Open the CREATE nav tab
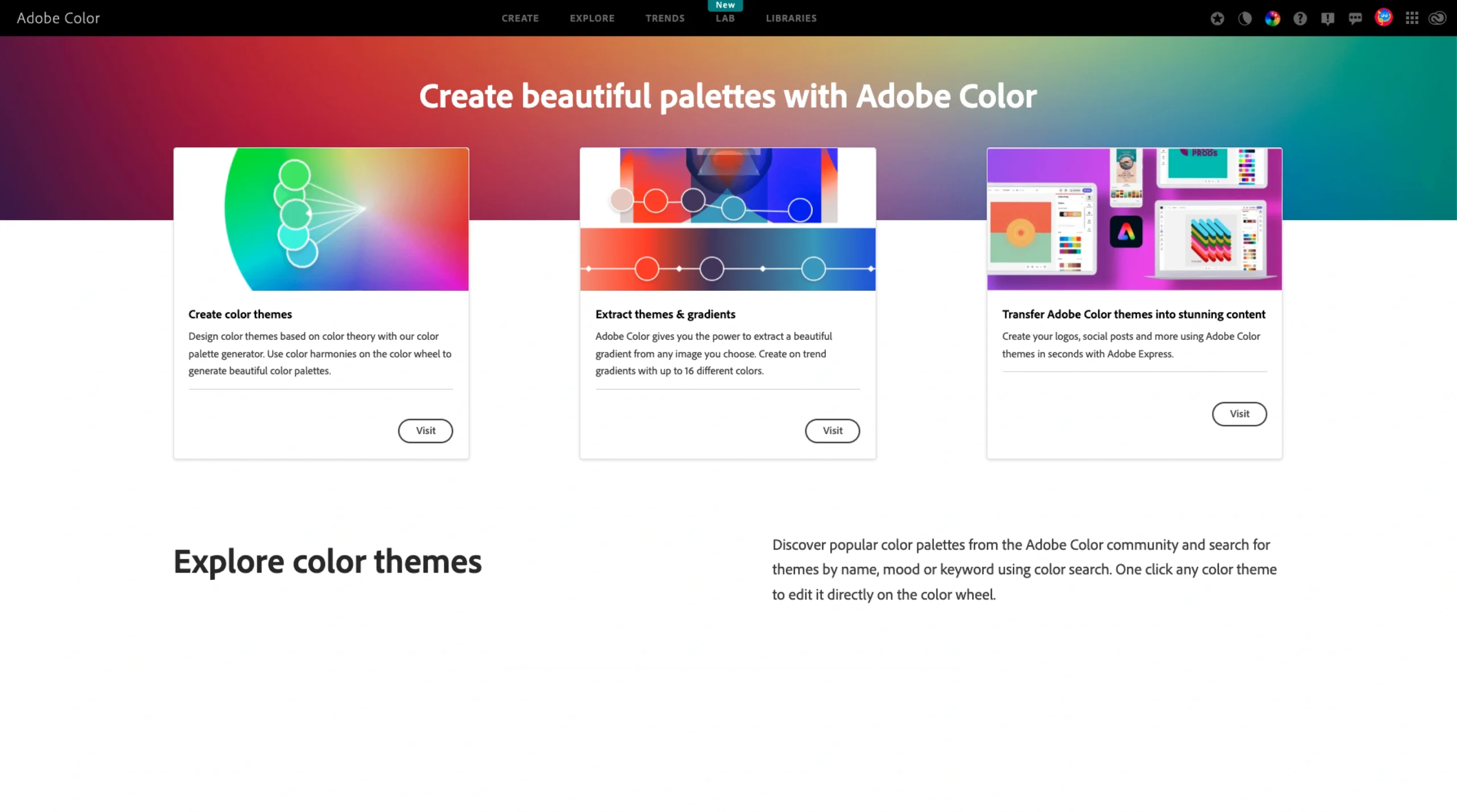 tap(520, 18)
